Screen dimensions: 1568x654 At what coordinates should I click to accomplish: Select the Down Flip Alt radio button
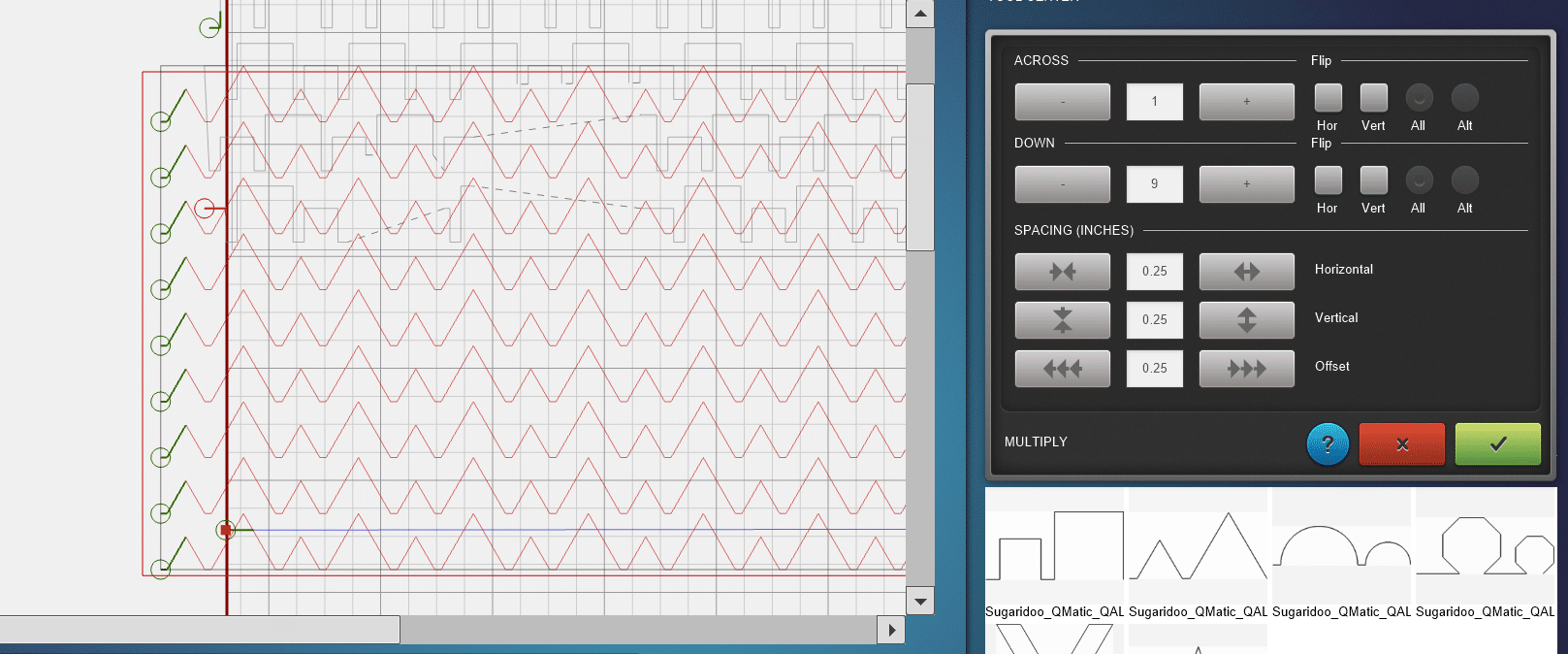(x=1464, y=180)
